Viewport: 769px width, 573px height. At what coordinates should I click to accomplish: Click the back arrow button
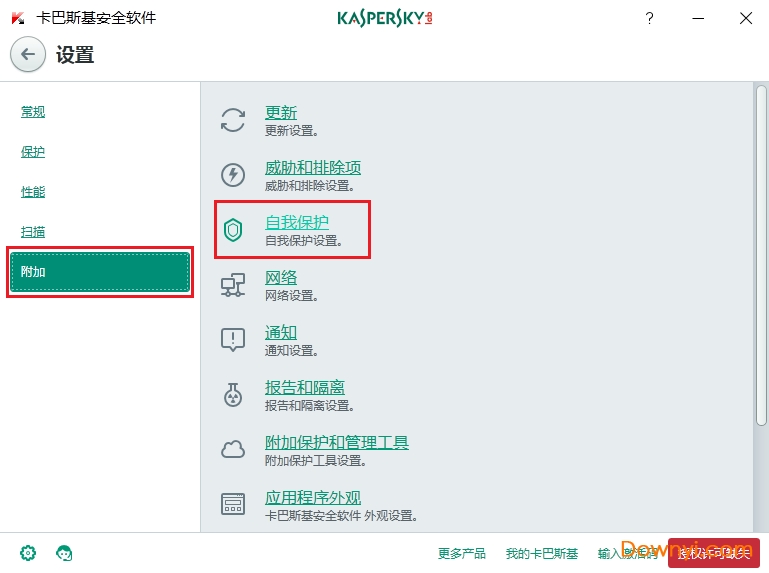coord(28,54)
